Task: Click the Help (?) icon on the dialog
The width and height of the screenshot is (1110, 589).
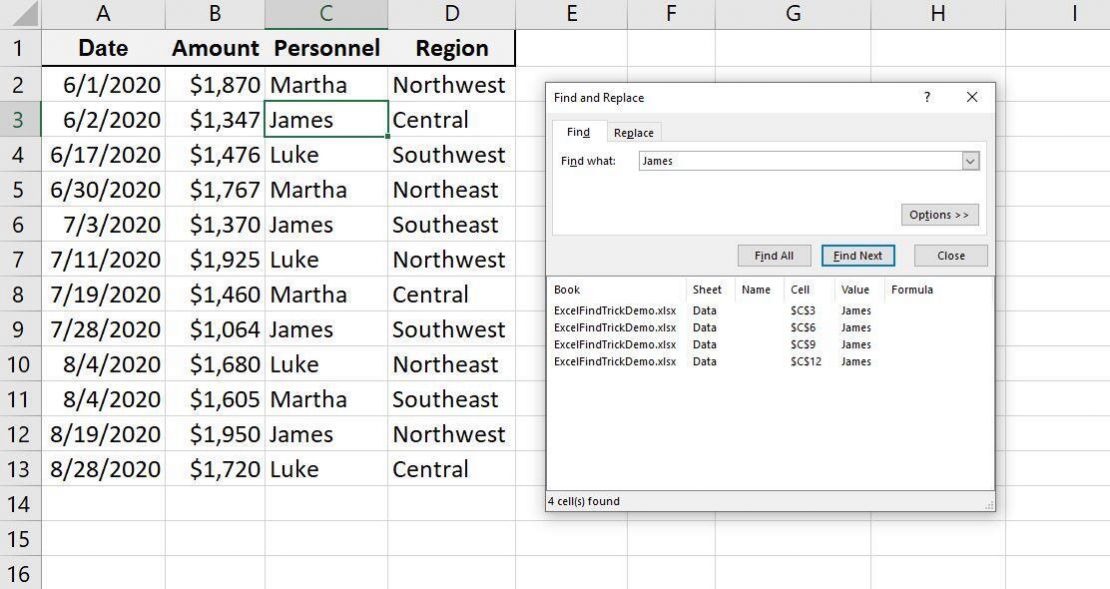Action: coord(927,97)
